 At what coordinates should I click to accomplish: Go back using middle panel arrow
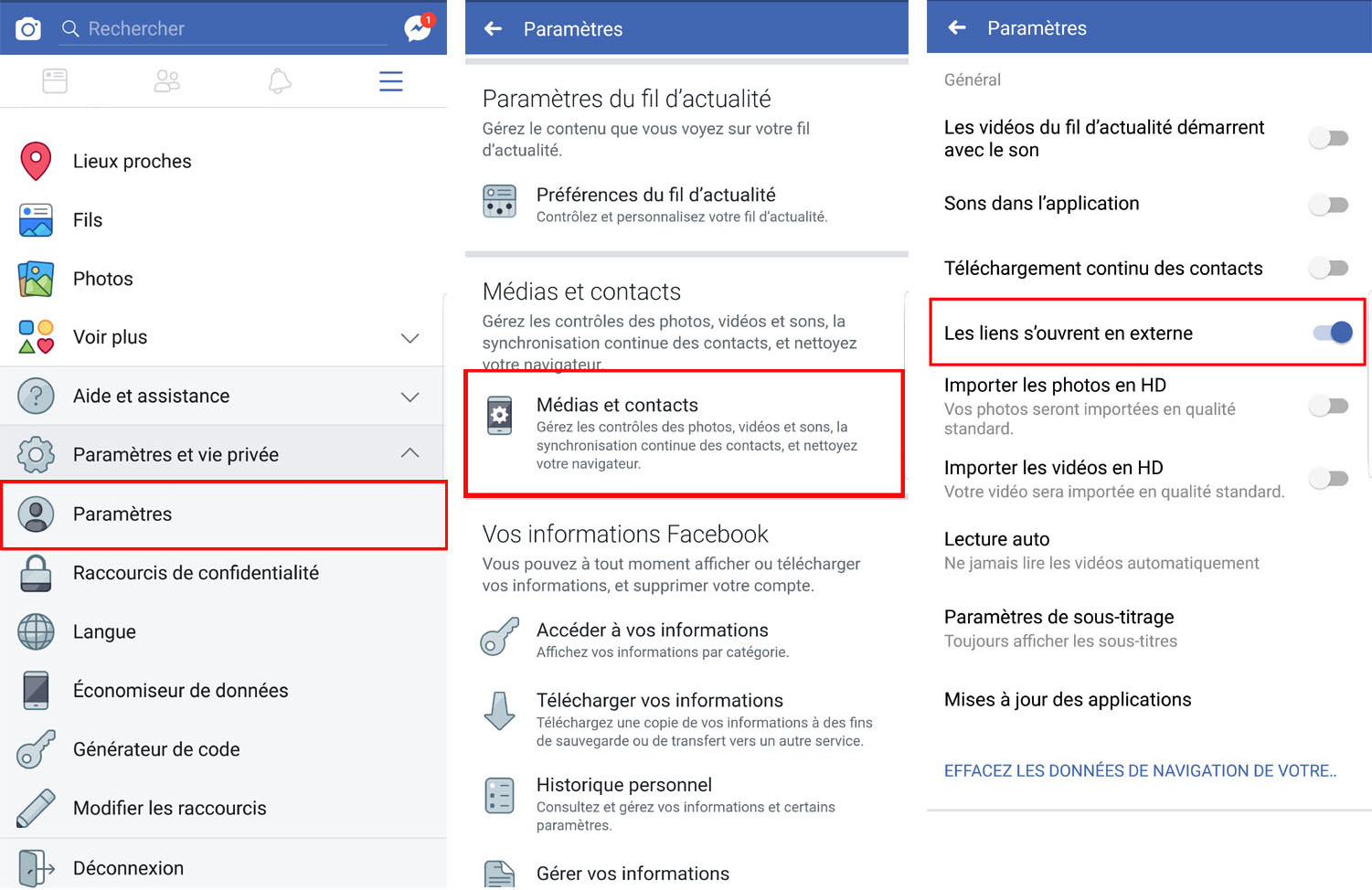click(494, 29)
